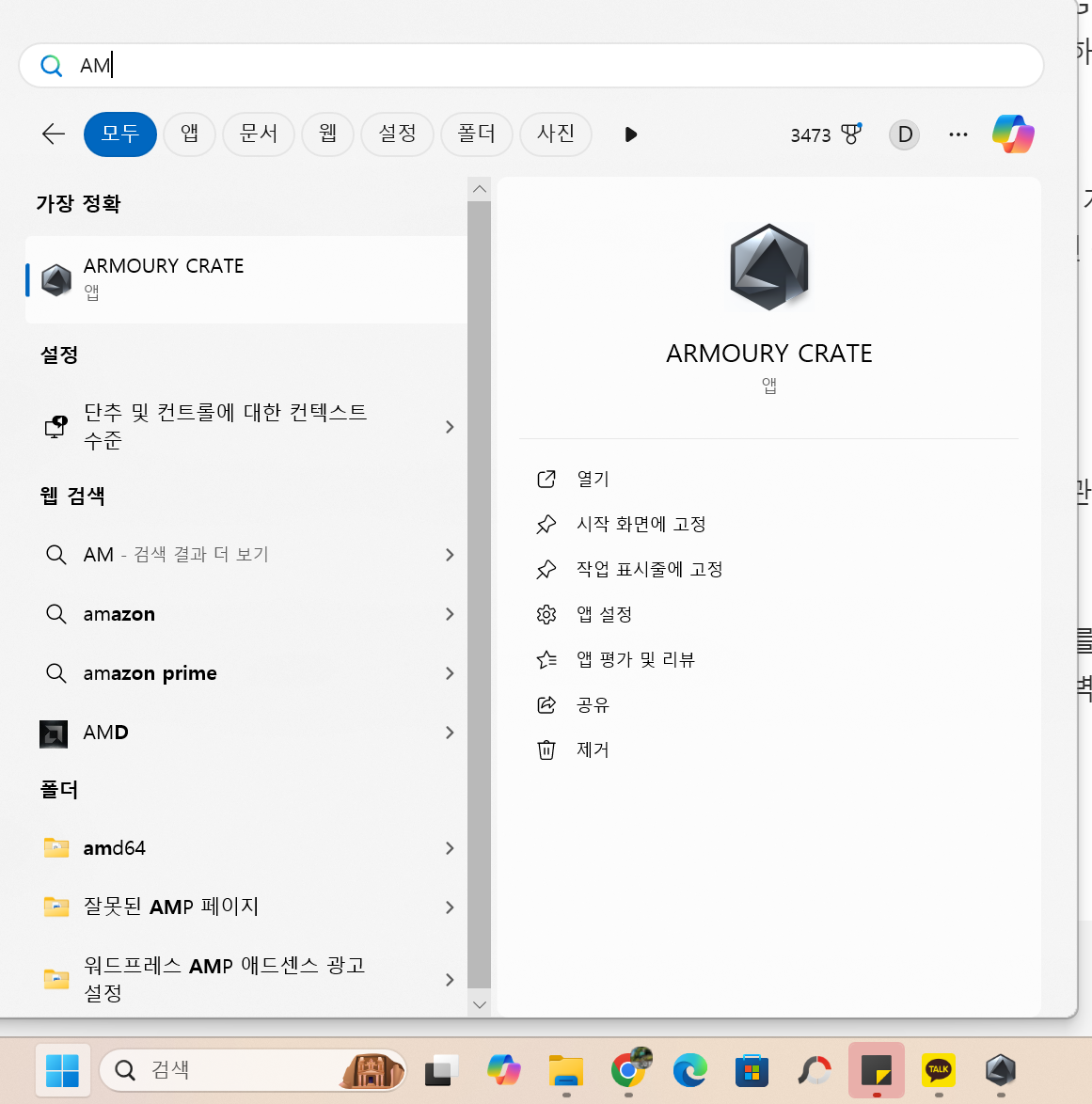This screenshot has height=1104, width=1092.
Task: Click the magnifier icon in the search box
Action: [51, 66]
